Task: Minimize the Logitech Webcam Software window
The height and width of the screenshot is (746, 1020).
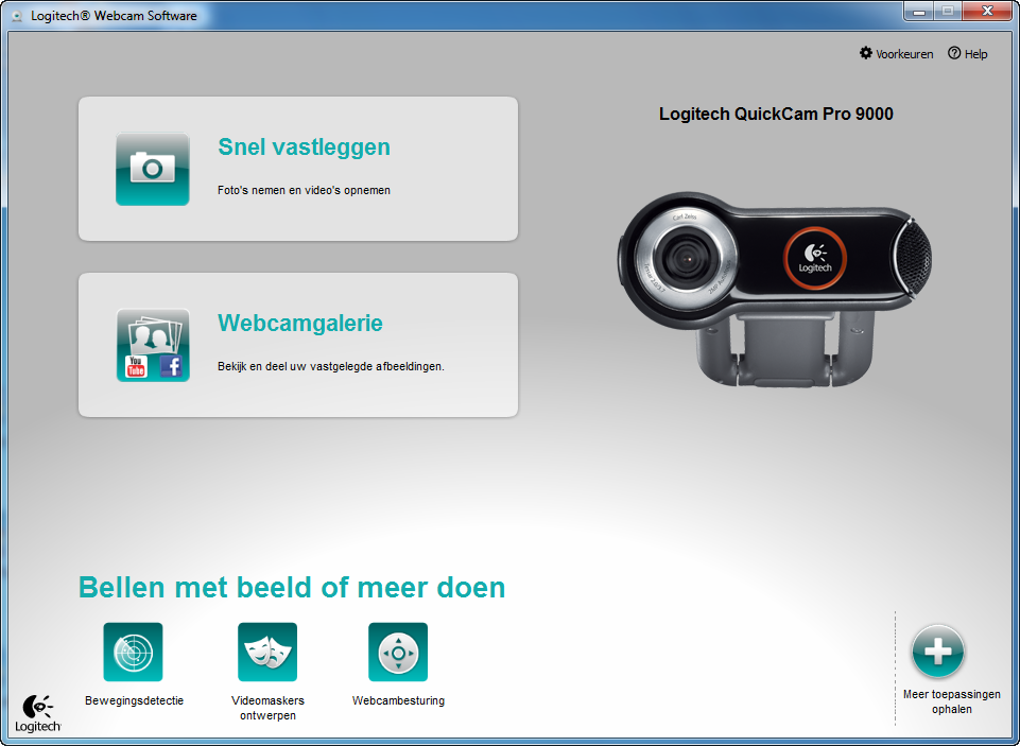Action: point(919,11)
